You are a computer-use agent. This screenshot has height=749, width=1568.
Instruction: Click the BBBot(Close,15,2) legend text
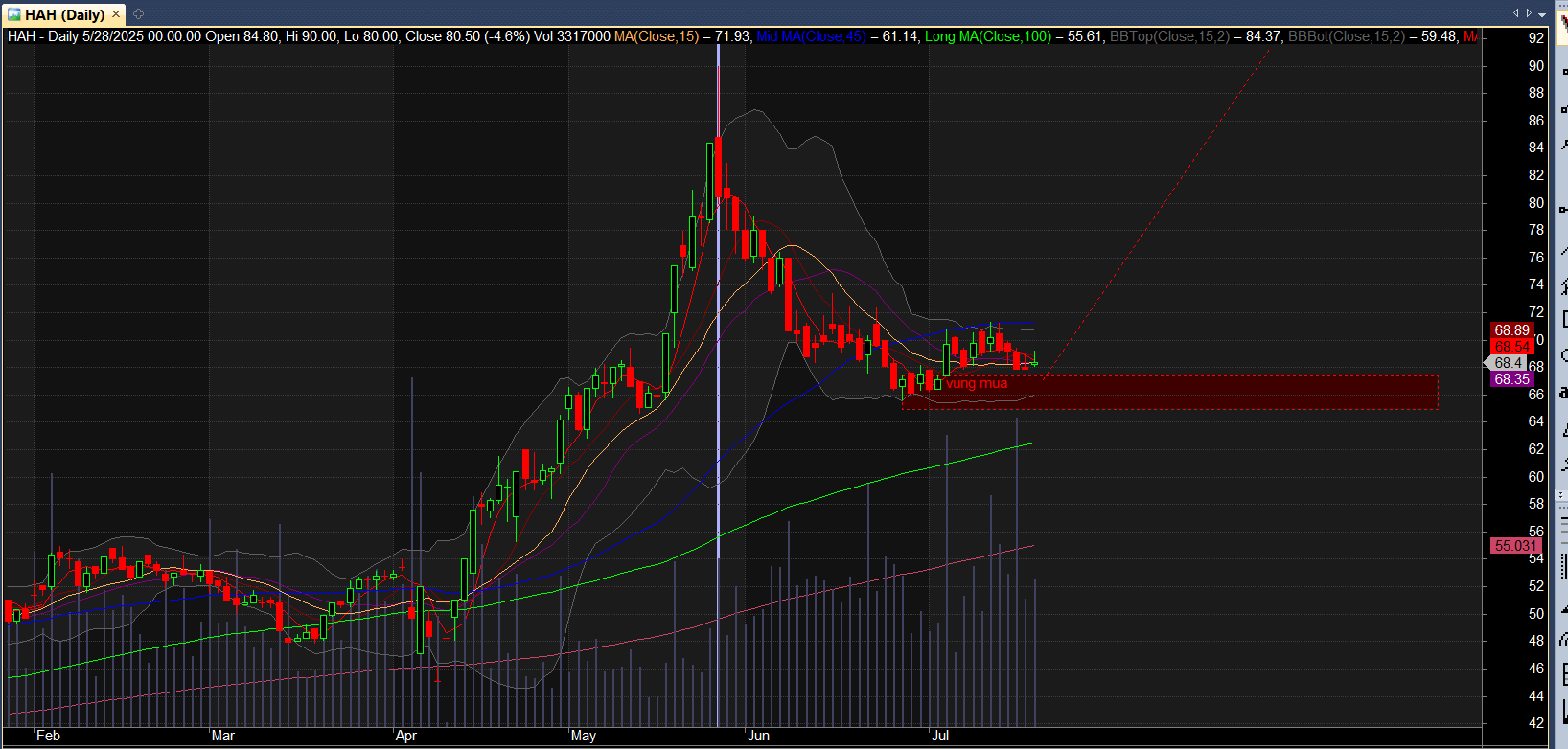click(1347, 36)
